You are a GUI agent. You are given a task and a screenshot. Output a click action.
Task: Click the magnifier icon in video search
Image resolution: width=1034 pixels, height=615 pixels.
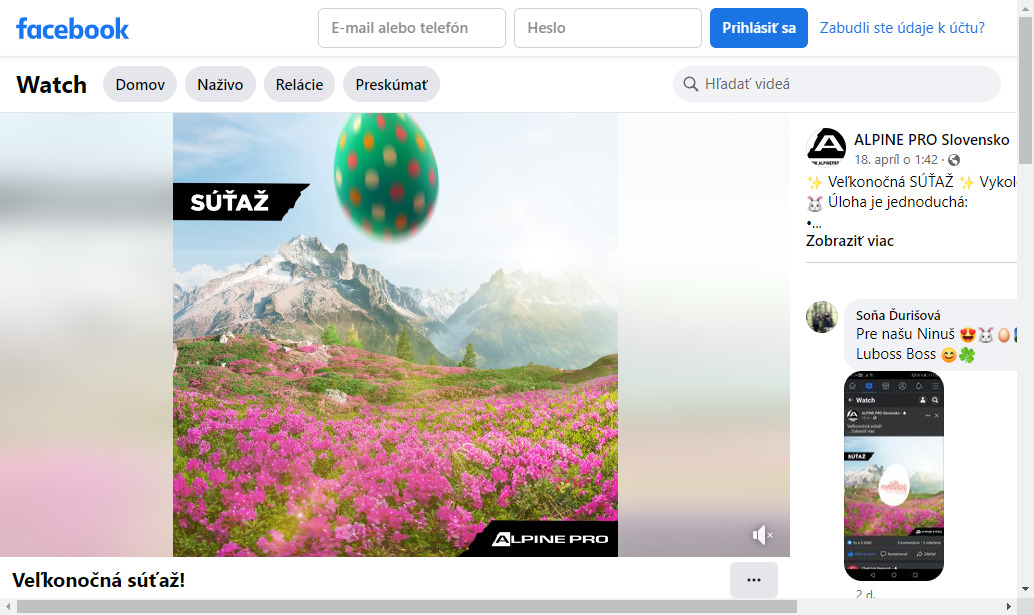pos(690,84)
